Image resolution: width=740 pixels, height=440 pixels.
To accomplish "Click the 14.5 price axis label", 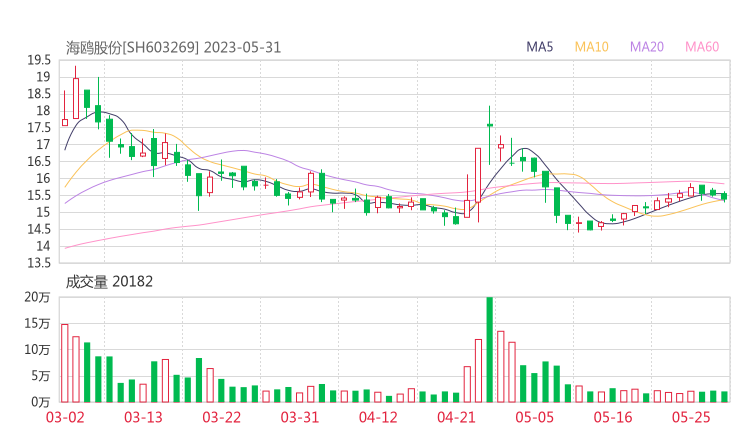I will click(x=39, y=229).
